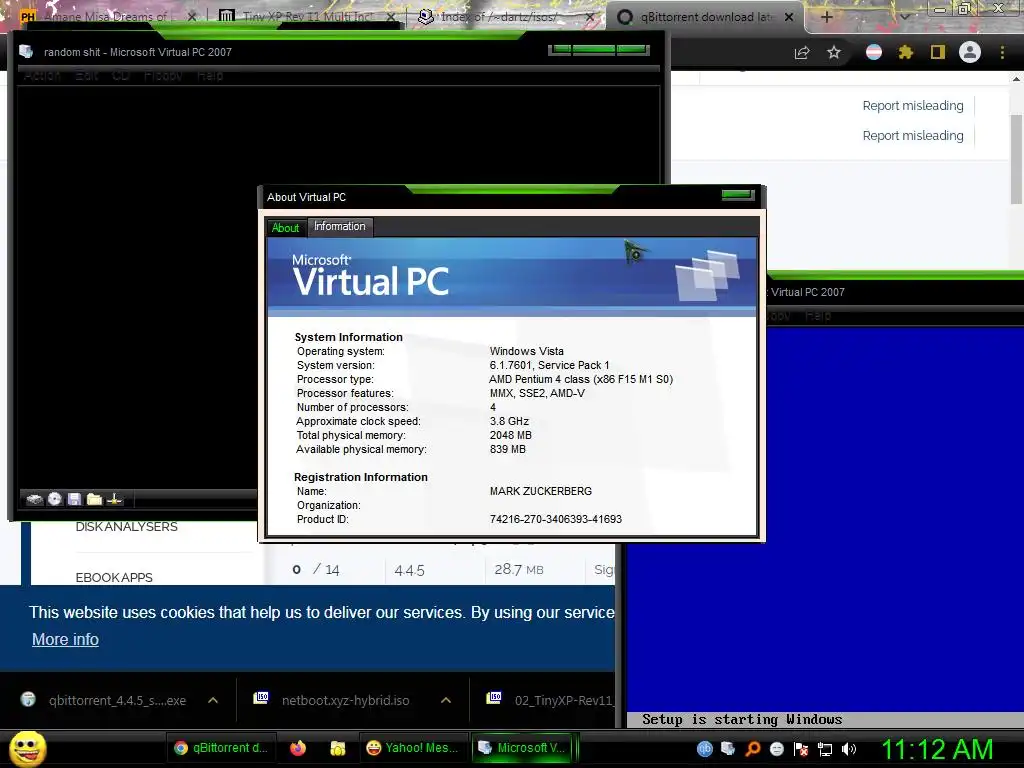Screen dimensions: 1024x768
Task: Open the Floppy menu in Virtual PC
Action: point(163,76)
